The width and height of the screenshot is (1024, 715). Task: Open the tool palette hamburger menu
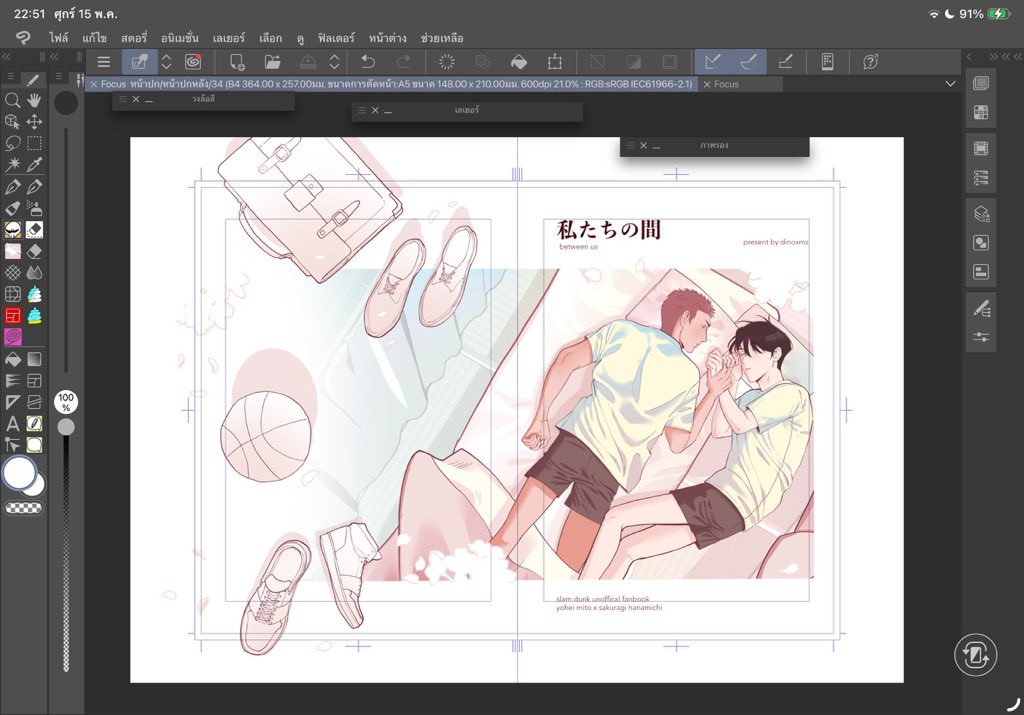tap(10, 77)
